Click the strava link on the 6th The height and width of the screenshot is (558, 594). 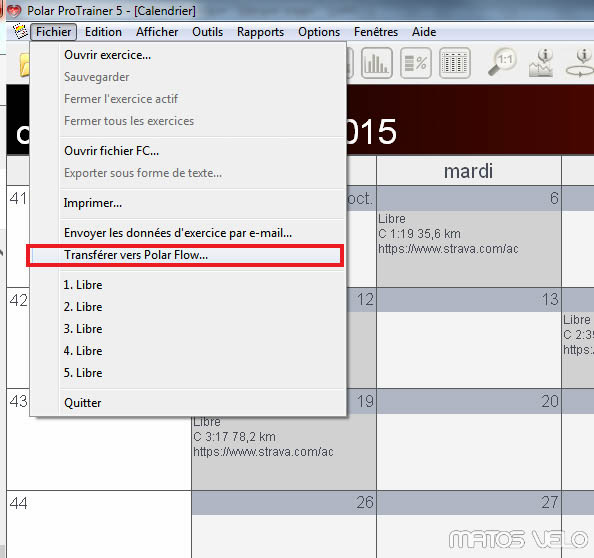pyautogui.click(x=448, y=249)
